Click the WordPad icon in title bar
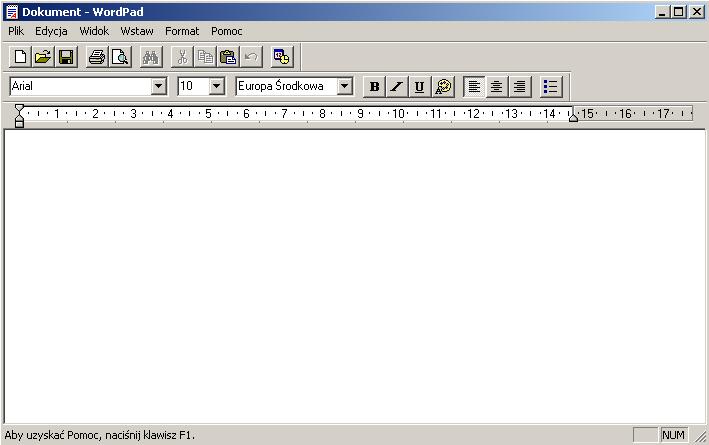 click(12, 12)
